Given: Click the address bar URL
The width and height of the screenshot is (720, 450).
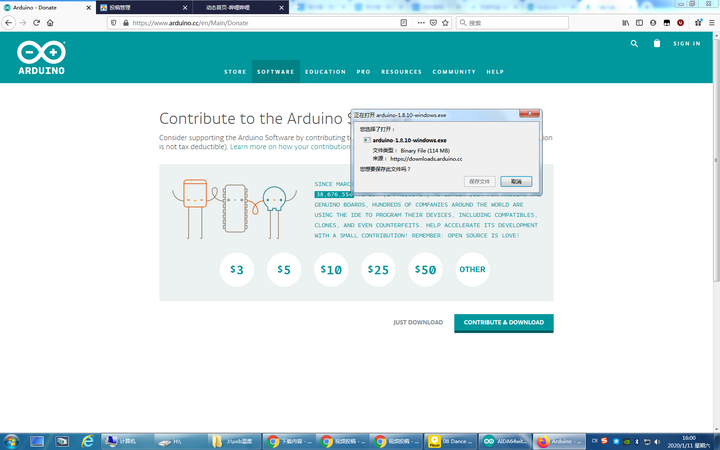Looking at the screenshot, I should [190, 23].
